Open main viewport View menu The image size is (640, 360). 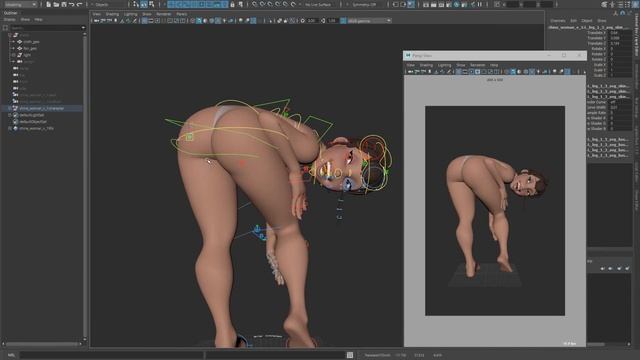[x=96, y=14]
